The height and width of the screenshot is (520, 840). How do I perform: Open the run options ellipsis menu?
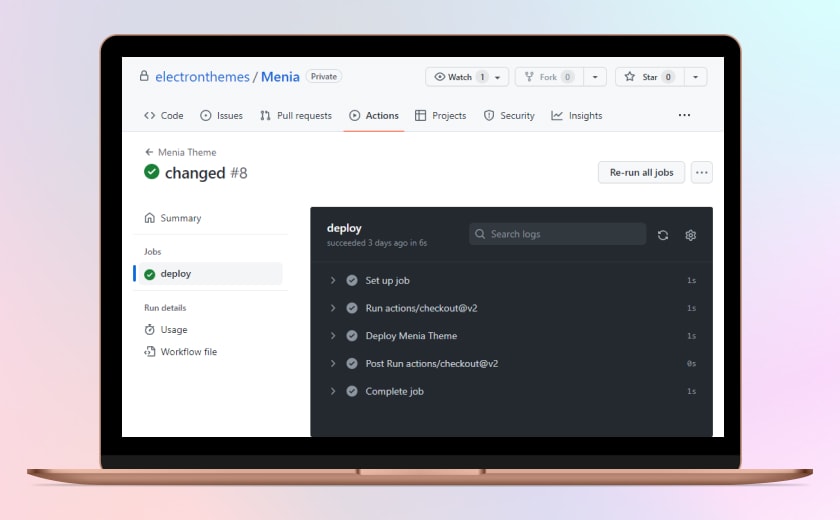(x=702, y=172)
